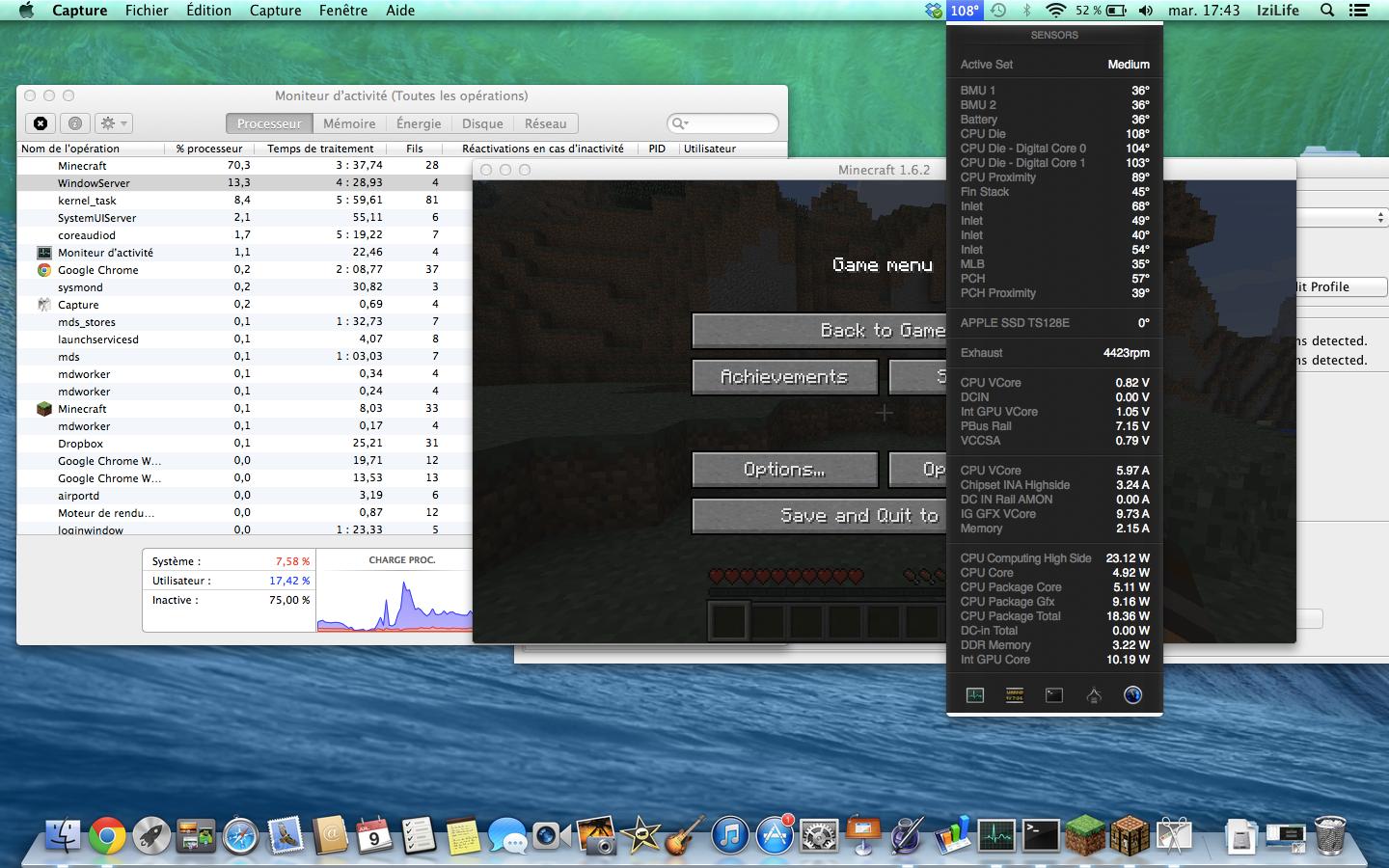Open the globe network icon in iStat panel

coord(1132,695)
